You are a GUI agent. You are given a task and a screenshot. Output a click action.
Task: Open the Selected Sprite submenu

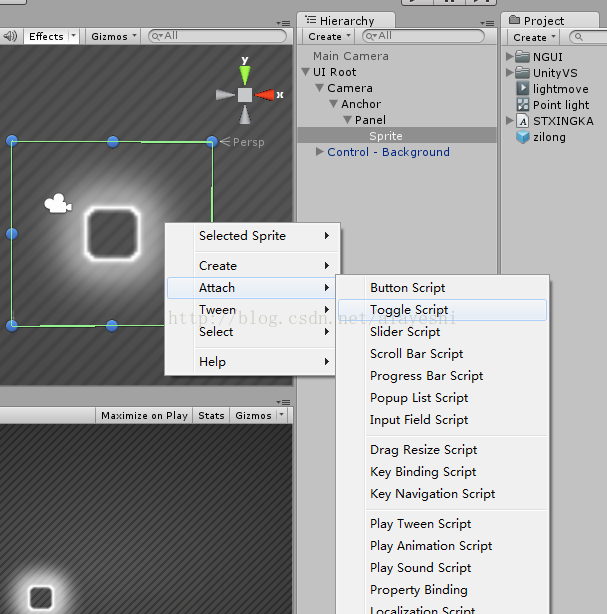(x=251, y=236)
